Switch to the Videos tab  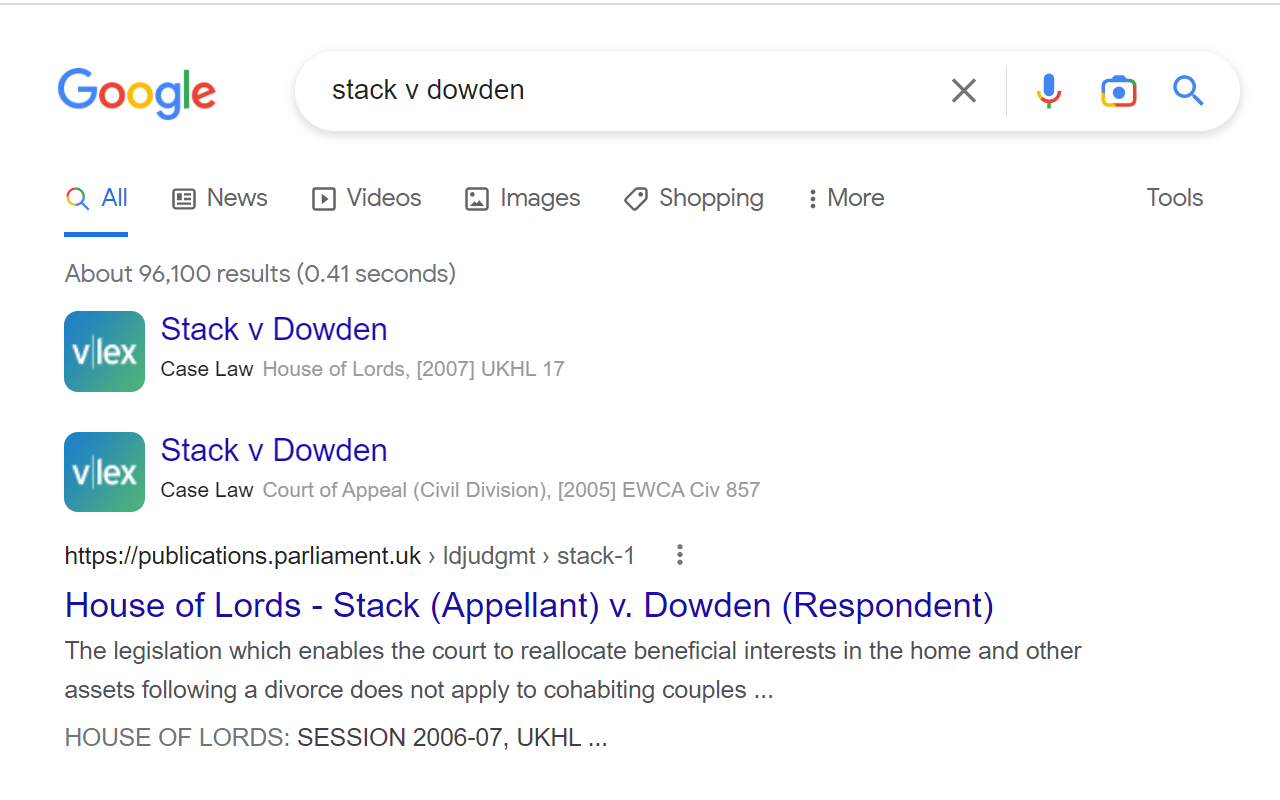[367, 198]
